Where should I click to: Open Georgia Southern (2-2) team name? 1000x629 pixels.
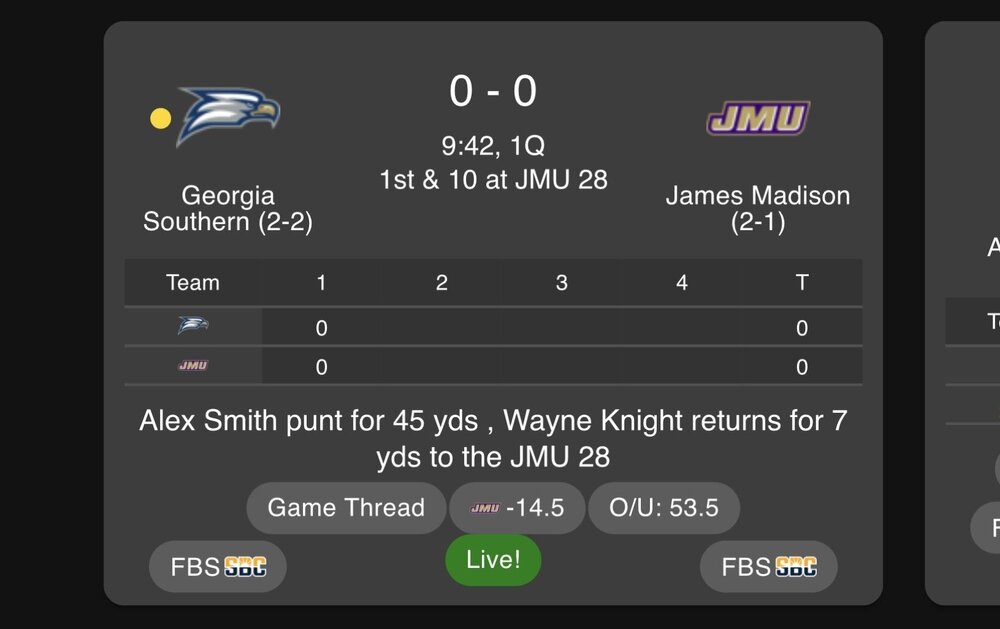(x=228, y=208)
